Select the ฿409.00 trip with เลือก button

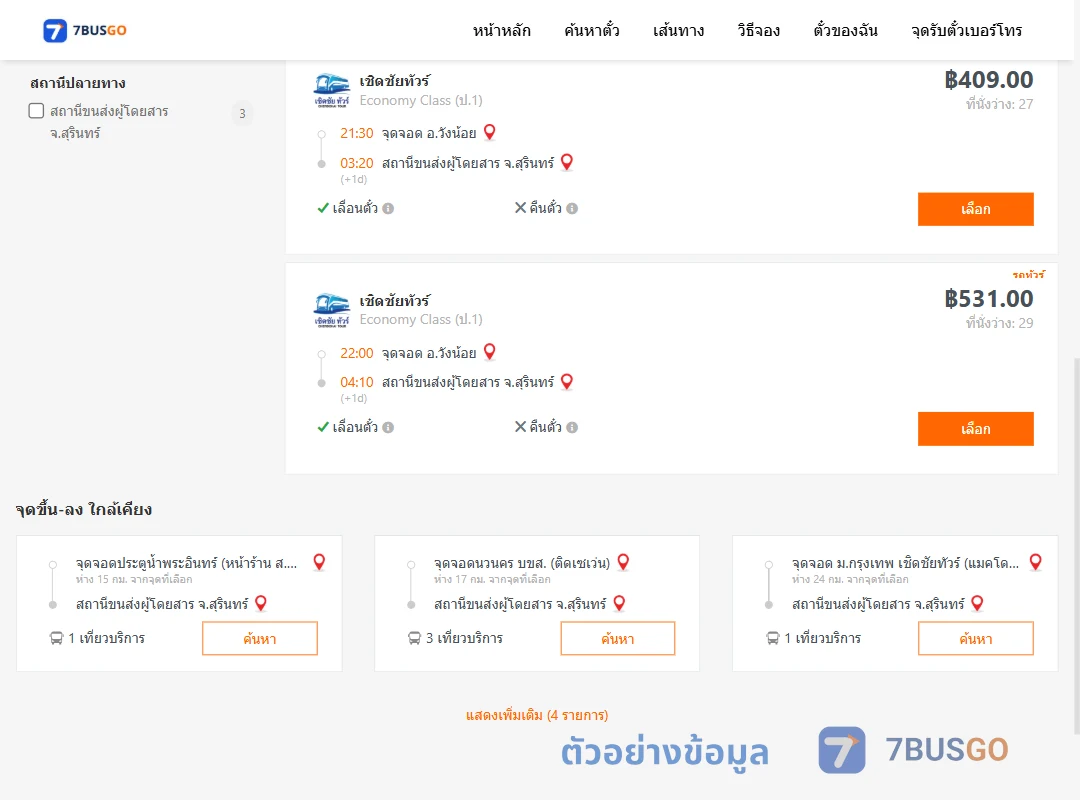(975, 209)
